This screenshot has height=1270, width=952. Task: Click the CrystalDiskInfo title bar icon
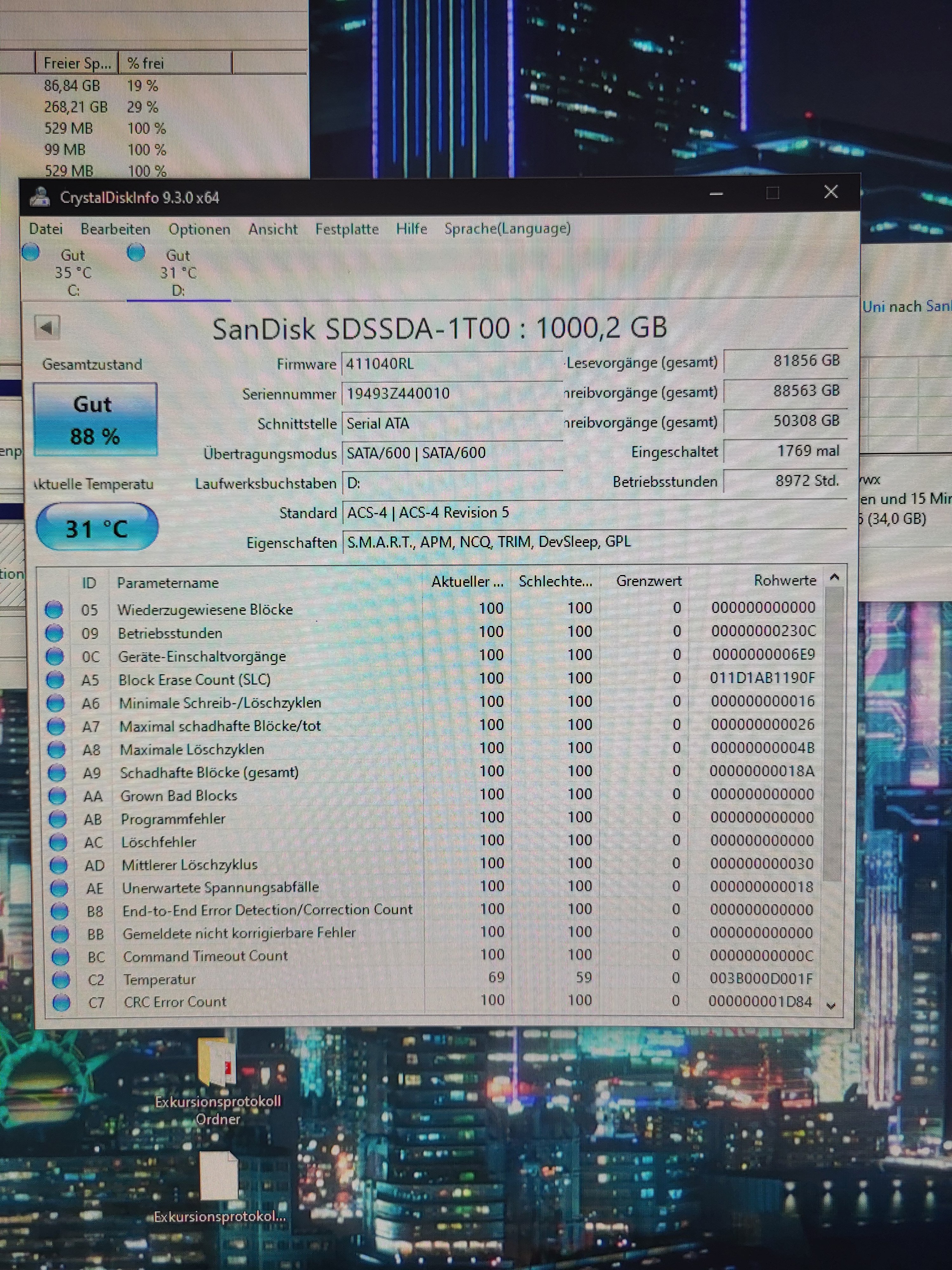40,197
